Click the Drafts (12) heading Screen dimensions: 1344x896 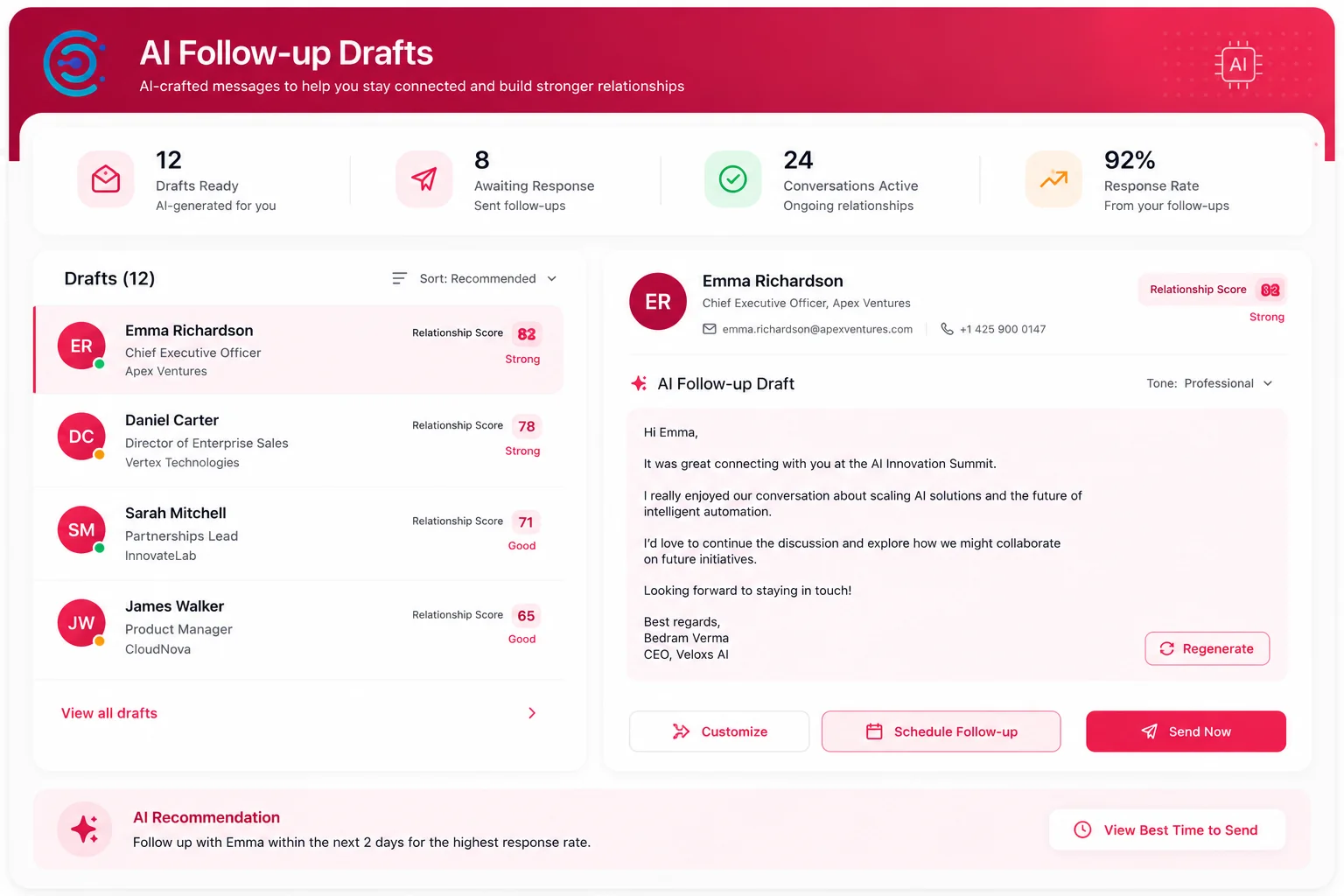click(x=109, y=278)
